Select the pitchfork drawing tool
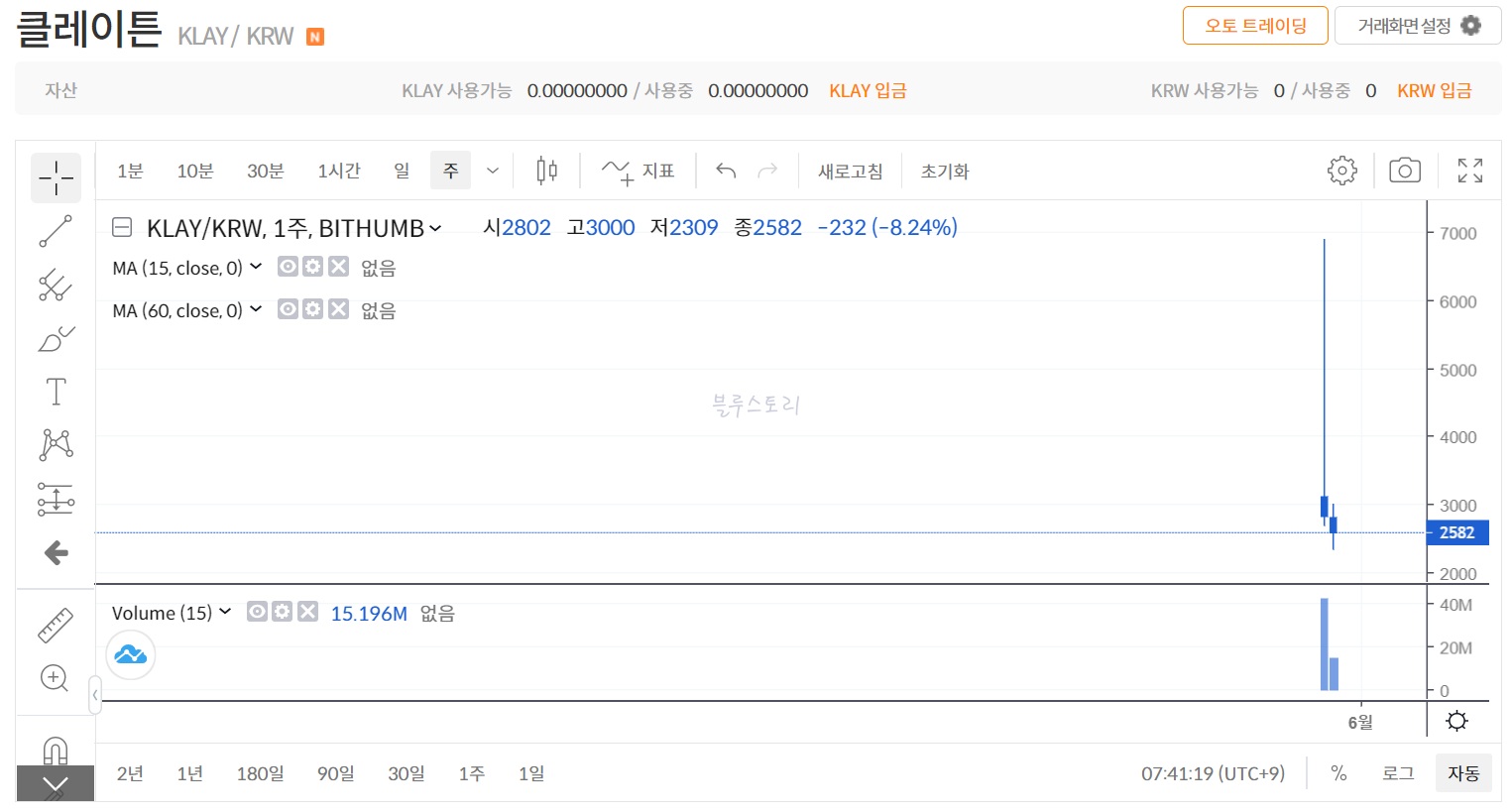The height and width of the screenshot is (812, 1512). pos(56,285)
